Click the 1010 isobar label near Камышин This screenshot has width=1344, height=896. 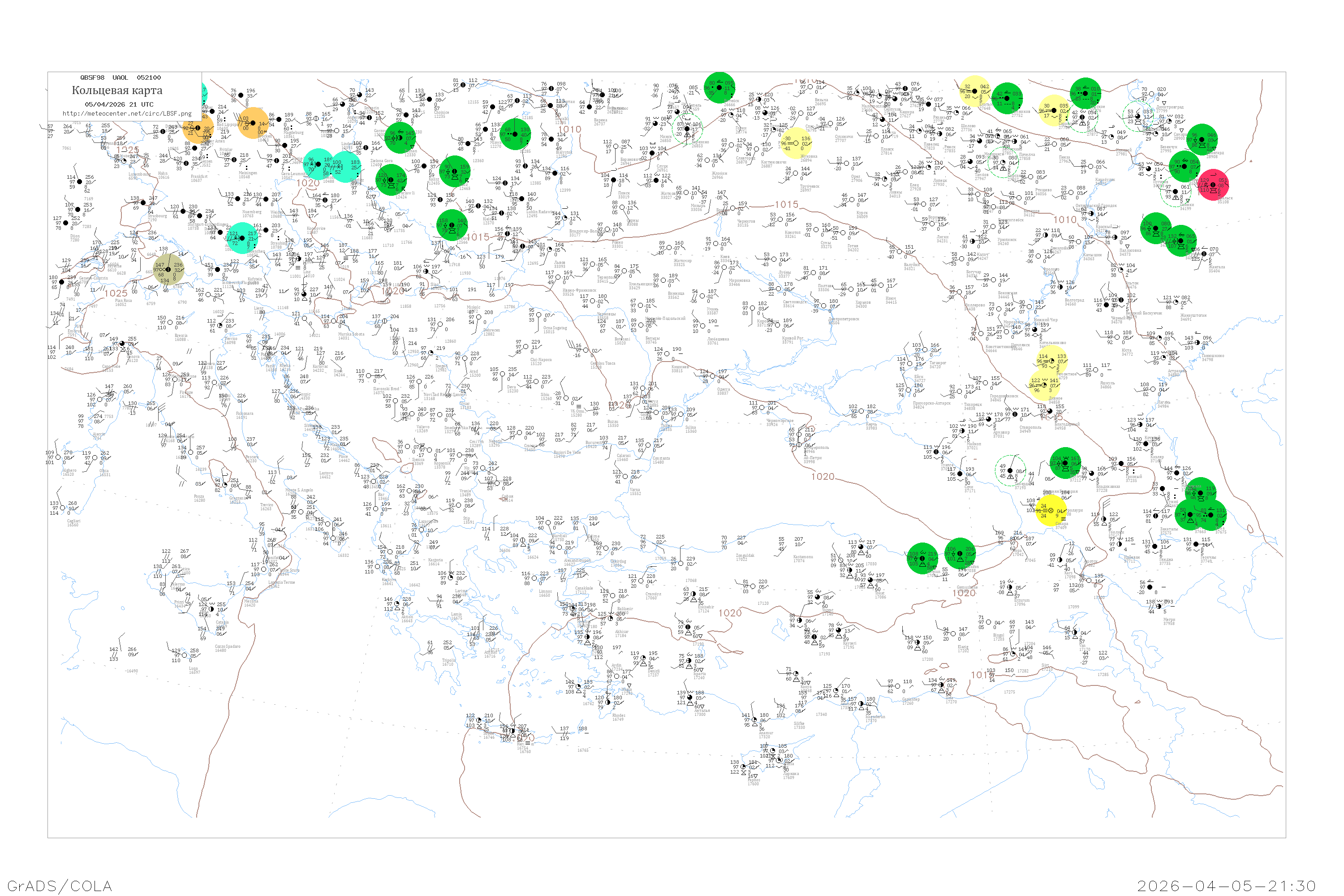pyautogui.click(x=1064, y=220)
